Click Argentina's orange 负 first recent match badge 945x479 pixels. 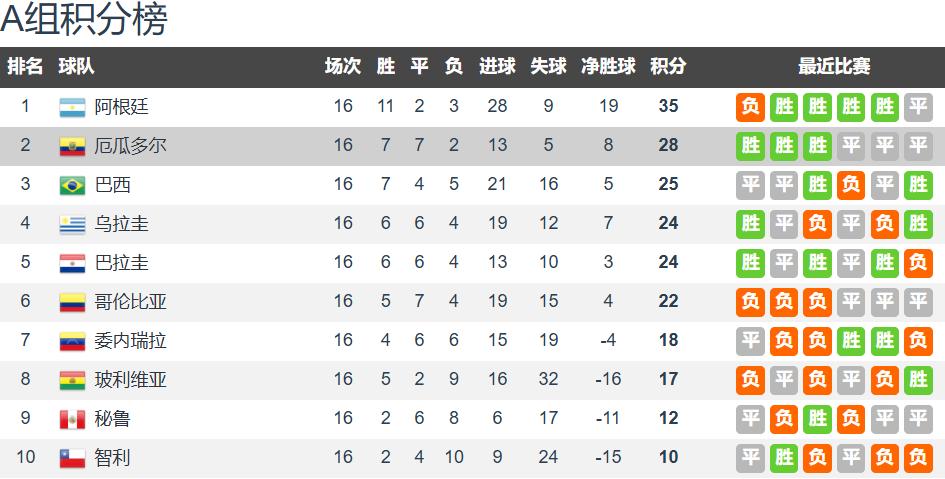(750, 107)
